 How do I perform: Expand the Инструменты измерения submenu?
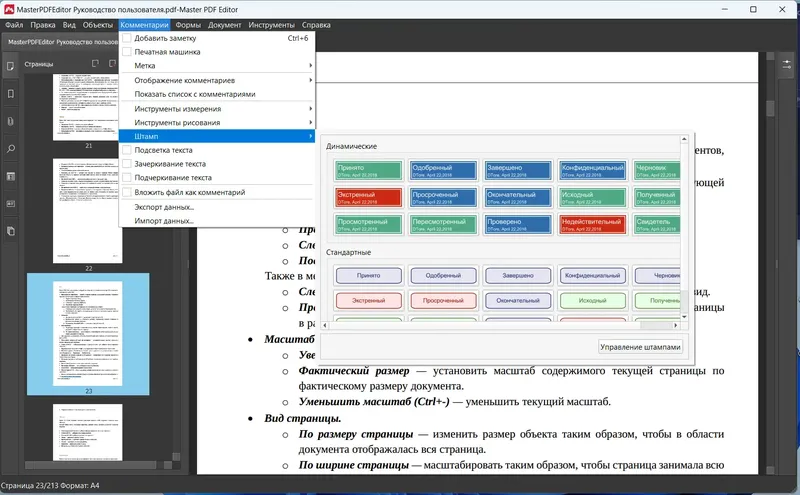click(x=217, y=109)
